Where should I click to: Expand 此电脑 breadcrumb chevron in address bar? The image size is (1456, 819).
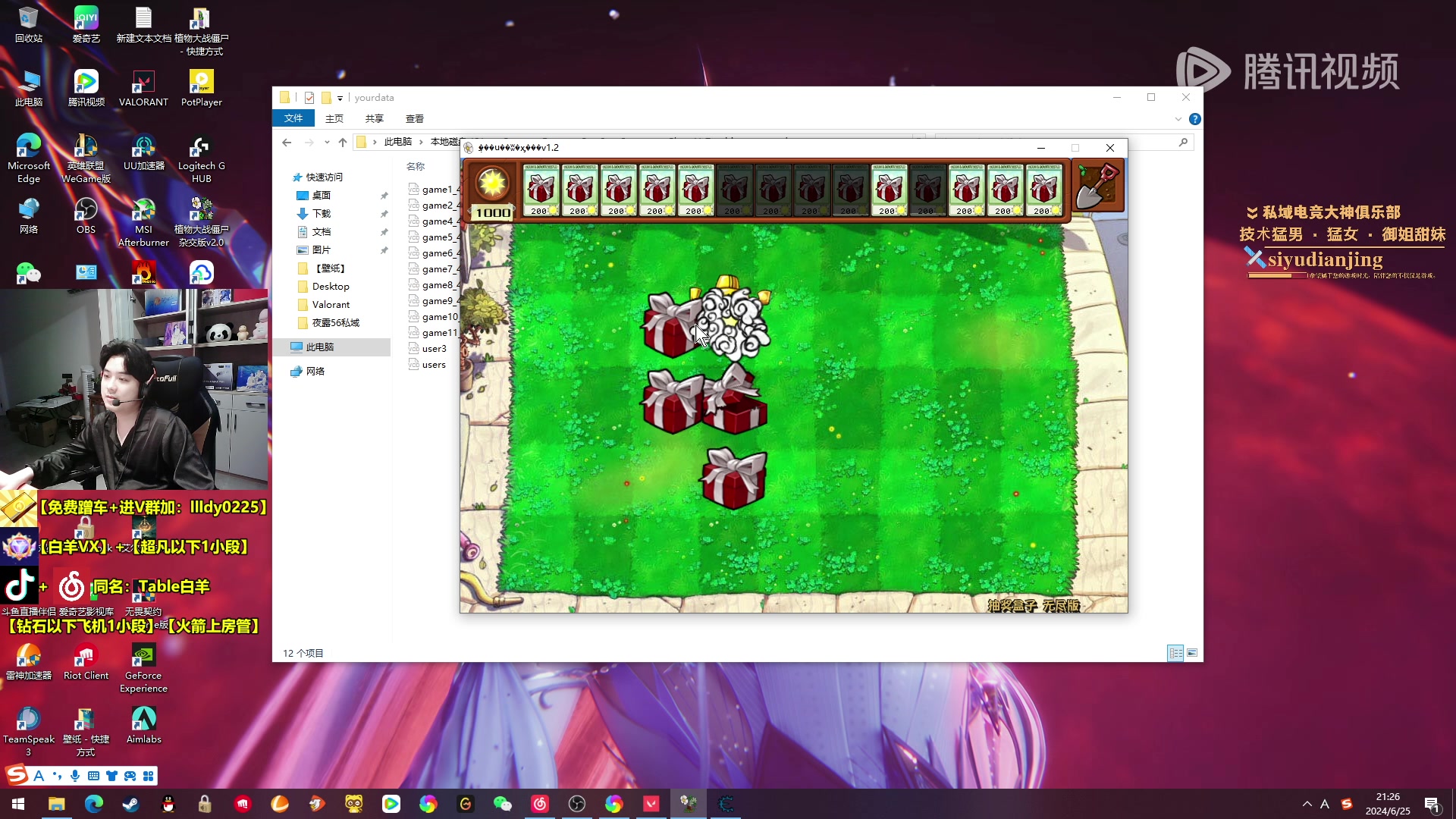[x=421, y=142]
